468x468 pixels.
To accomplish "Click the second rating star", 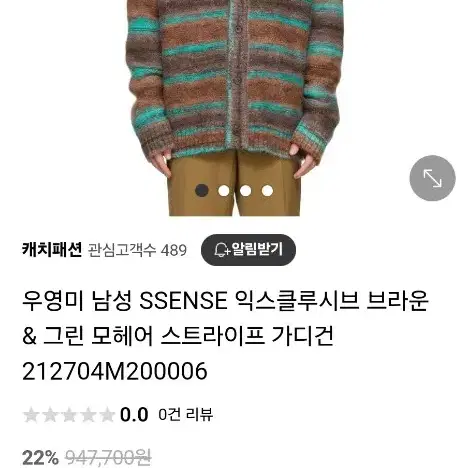I will (x=50, y=415).
